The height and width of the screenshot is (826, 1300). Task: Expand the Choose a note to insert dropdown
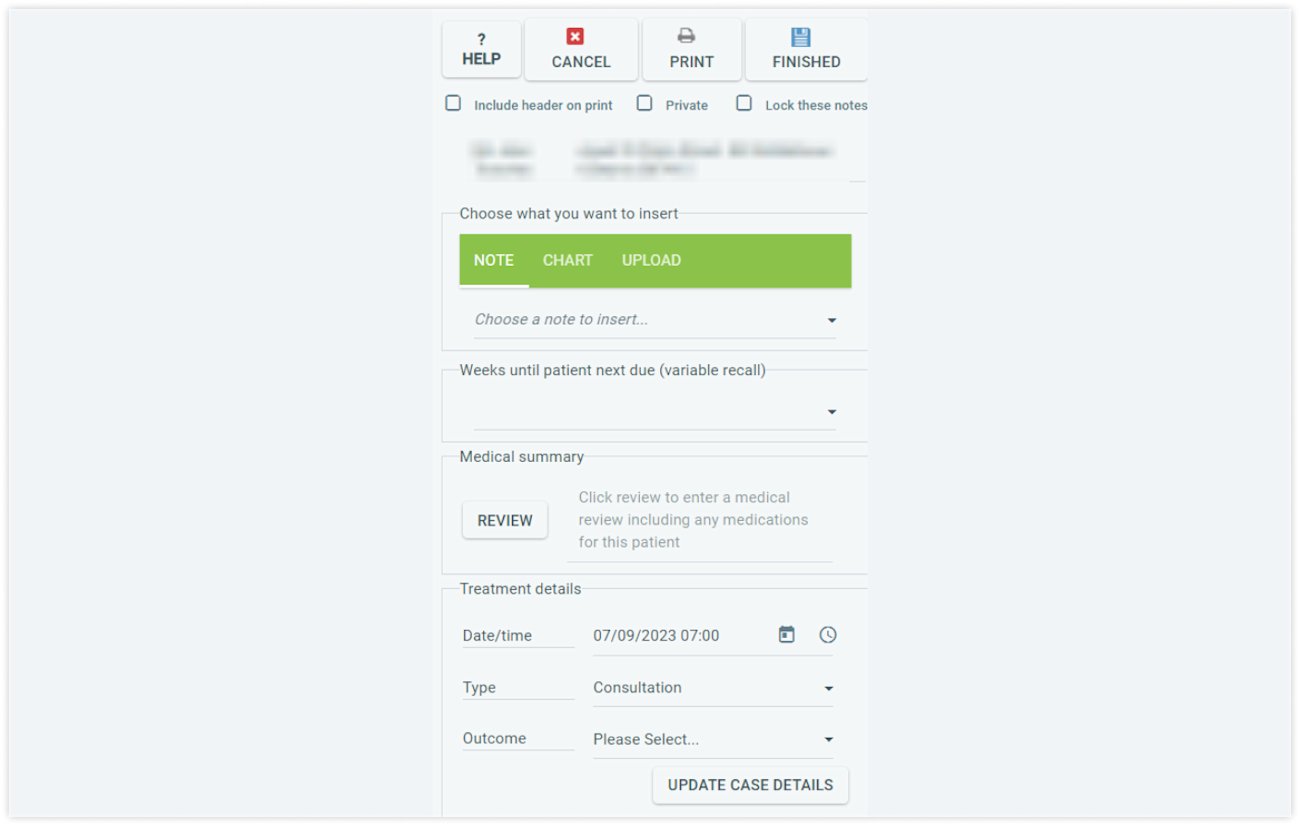655,320
